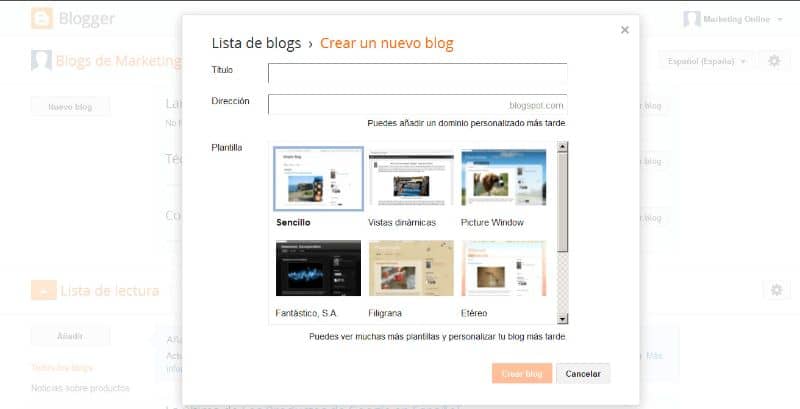The image size is (800, 409).
Task: Click the Fantástico, S.A. template label
Action: [307, 313]
